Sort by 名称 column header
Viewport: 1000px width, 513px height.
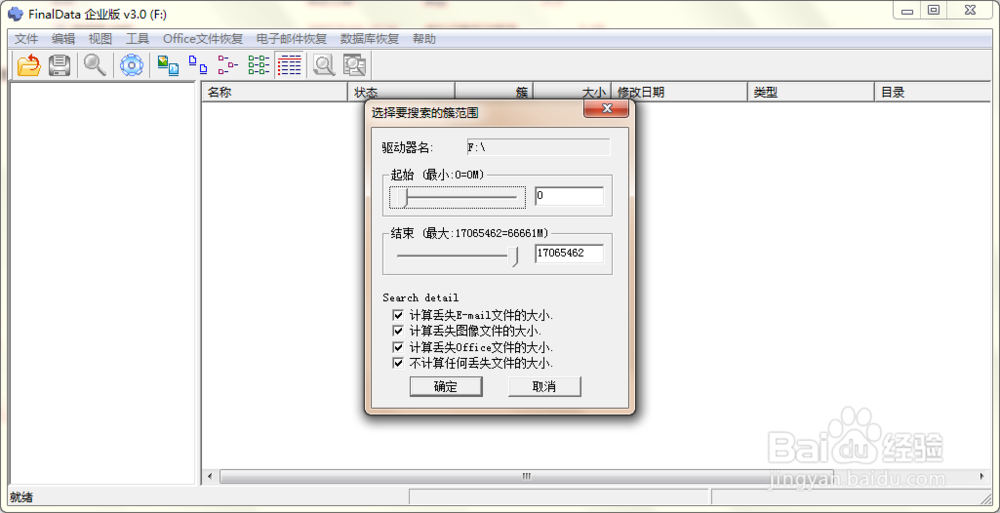[275, 92]
